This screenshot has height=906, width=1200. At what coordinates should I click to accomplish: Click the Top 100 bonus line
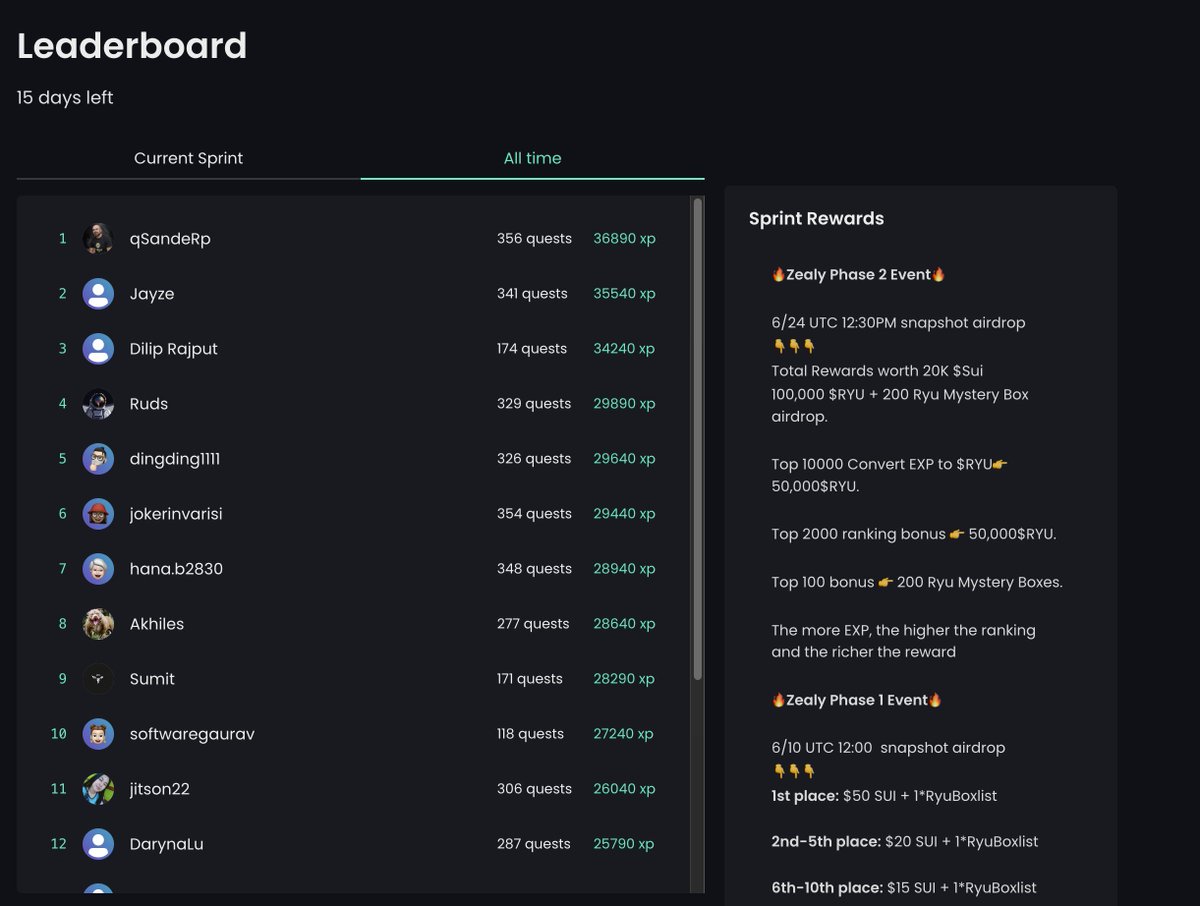click(x=917, y=582)
